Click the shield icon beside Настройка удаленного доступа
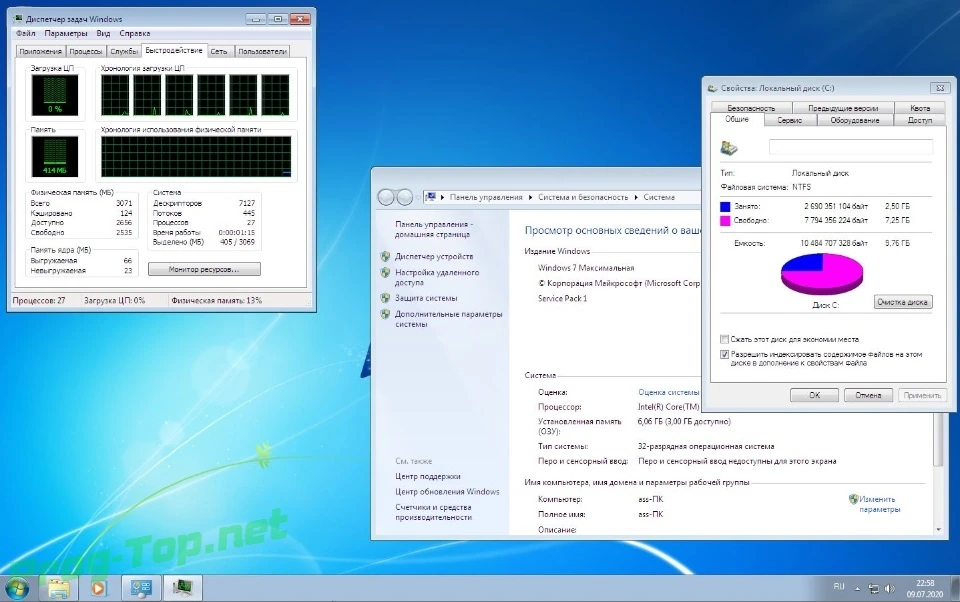 point(385,273)
